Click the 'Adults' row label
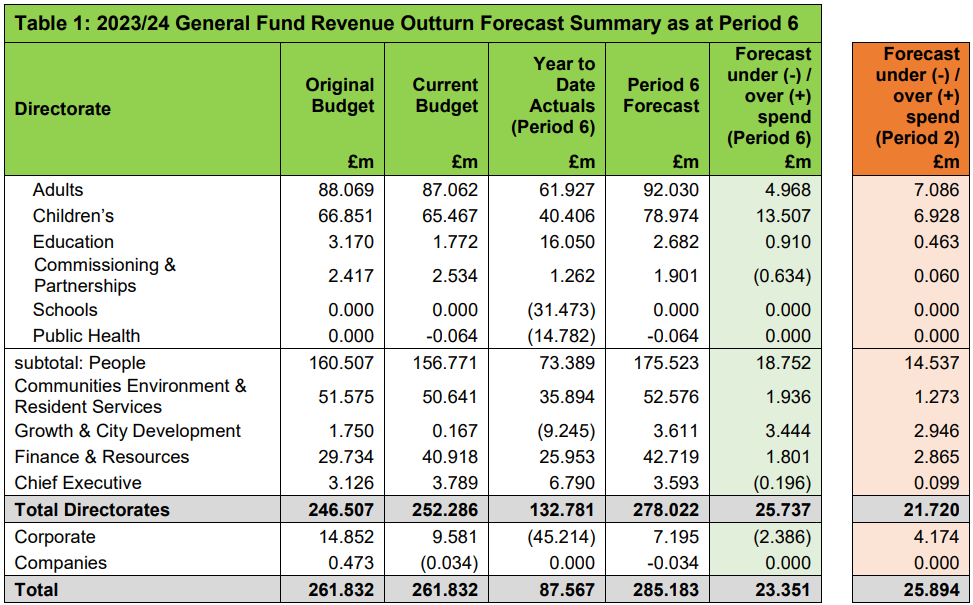This screenshot has height=605, width=973. click(x=58, y=190)
